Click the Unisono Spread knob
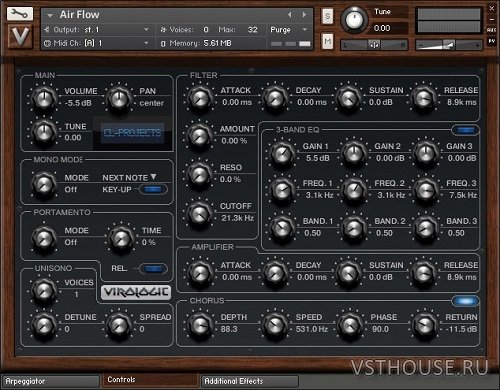This screenshot has height=390, width=500. 119,325
